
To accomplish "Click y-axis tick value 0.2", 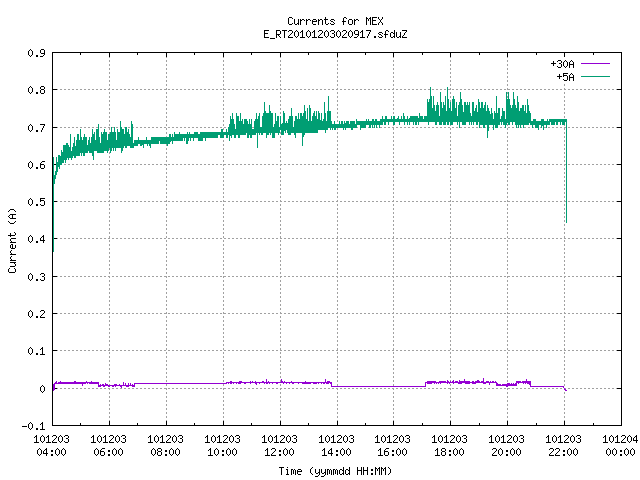I will [36, 314].
